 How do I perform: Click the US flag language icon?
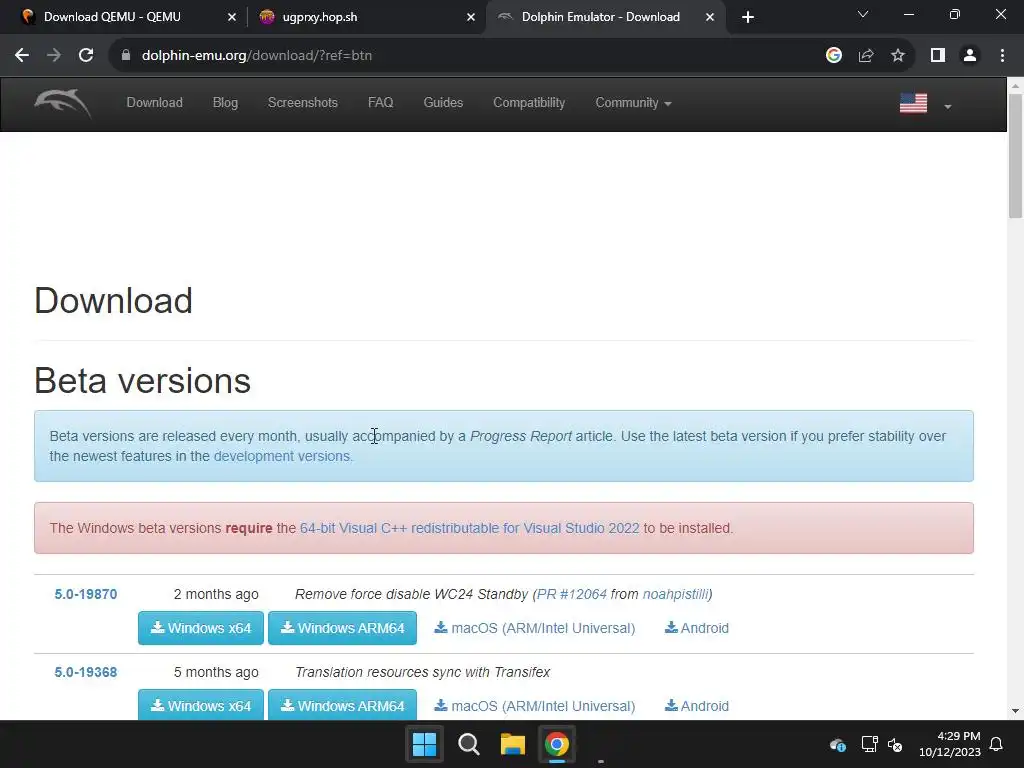click(x=913, y=103)
